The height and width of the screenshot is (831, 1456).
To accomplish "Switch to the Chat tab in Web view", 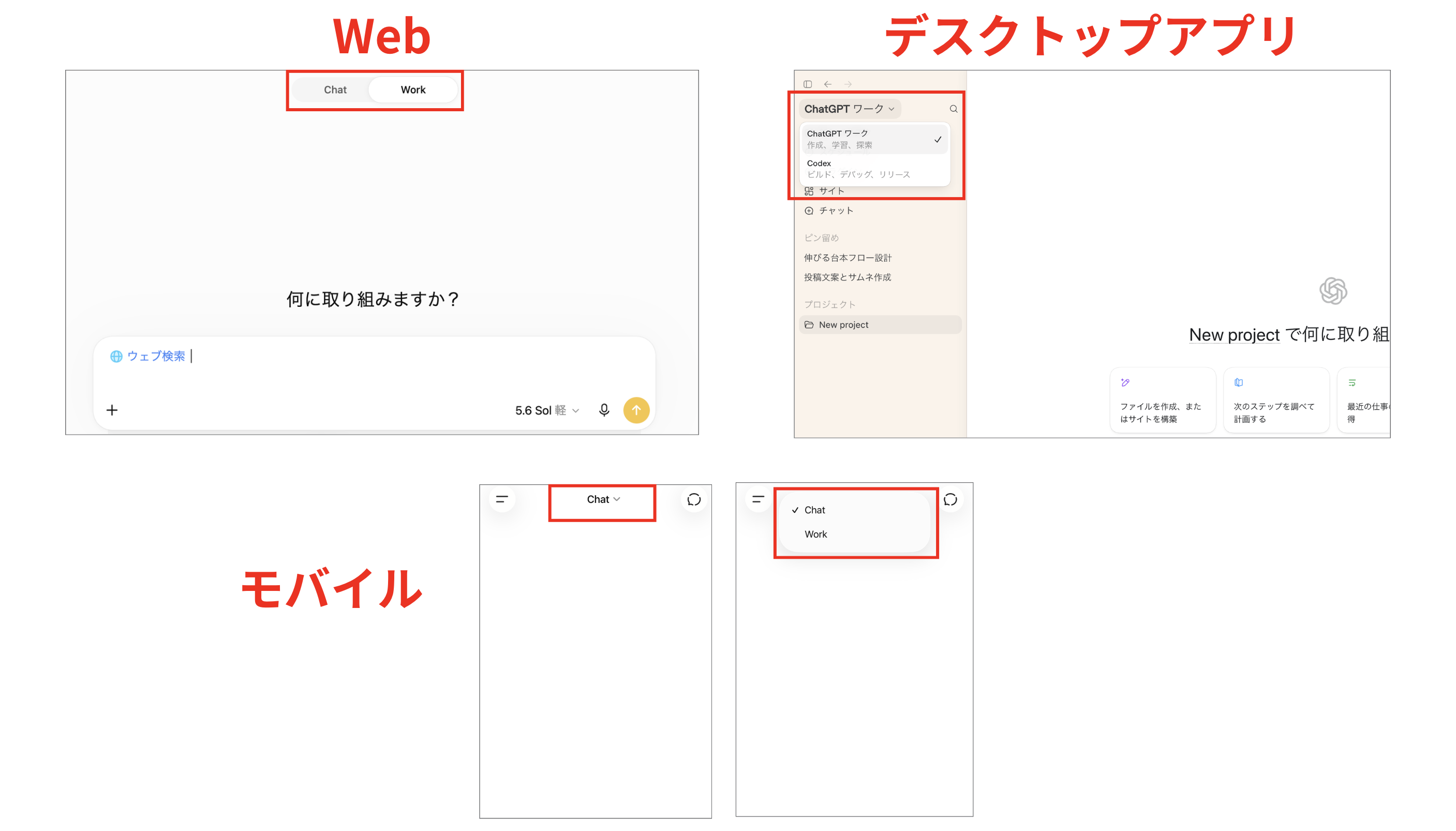I will point(335,90).
